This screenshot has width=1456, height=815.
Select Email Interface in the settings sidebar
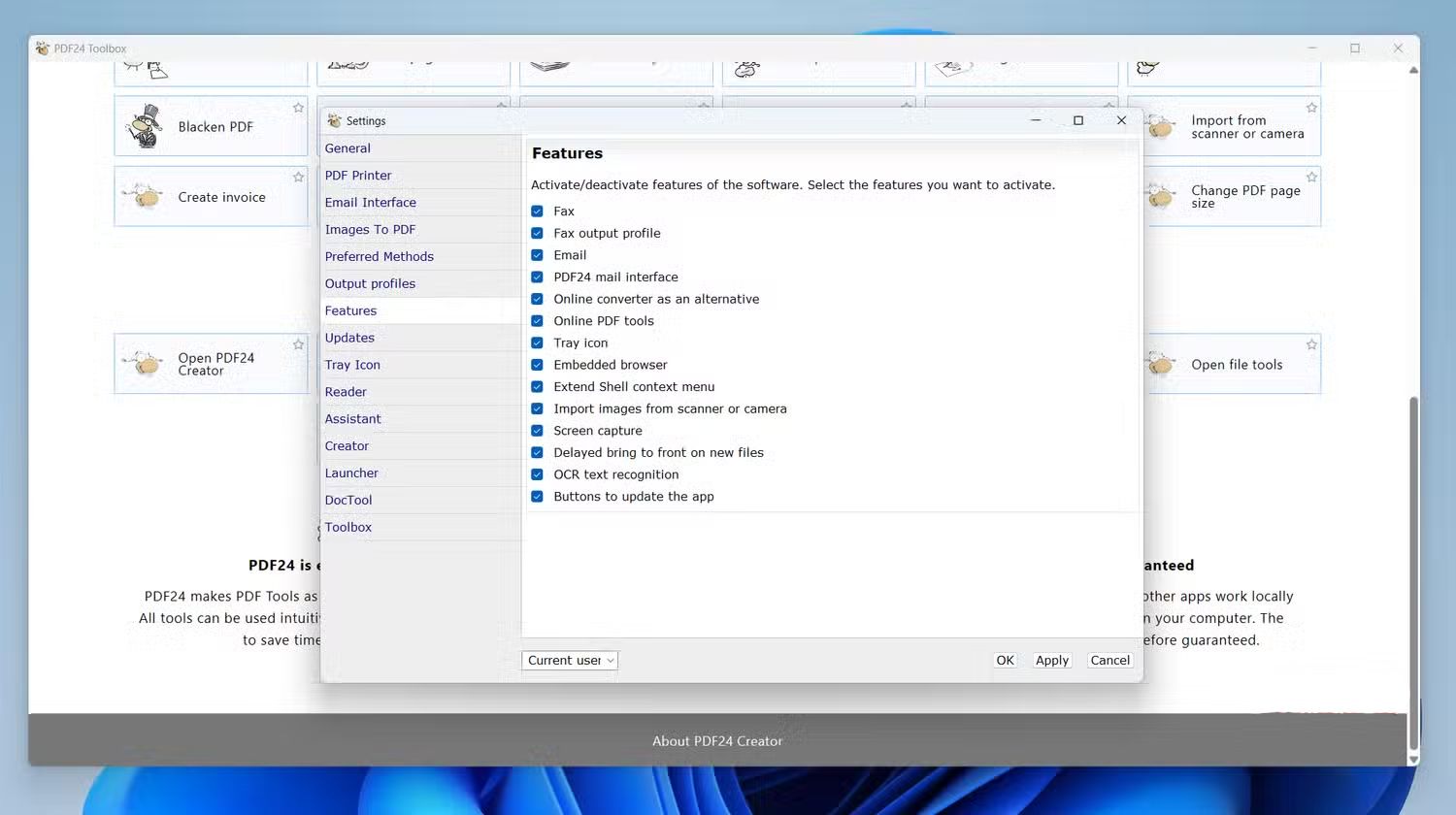[x=420, y=203]
